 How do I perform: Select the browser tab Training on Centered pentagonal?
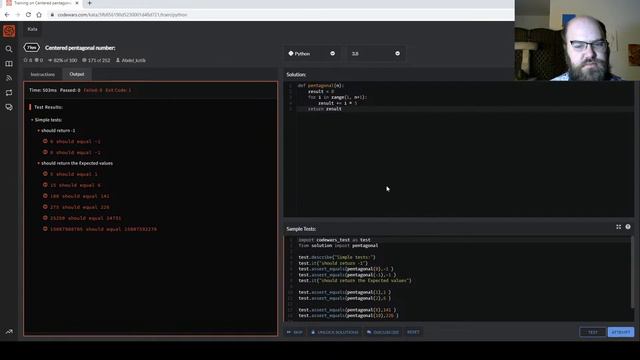coord(41,3)
